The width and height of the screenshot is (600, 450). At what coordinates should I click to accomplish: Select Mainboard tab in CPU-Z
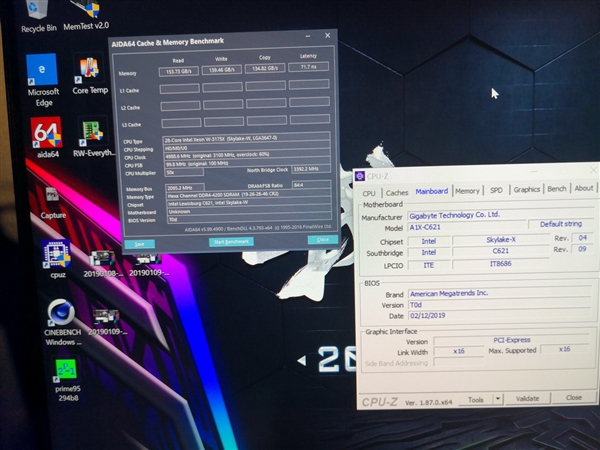[432, 191]
